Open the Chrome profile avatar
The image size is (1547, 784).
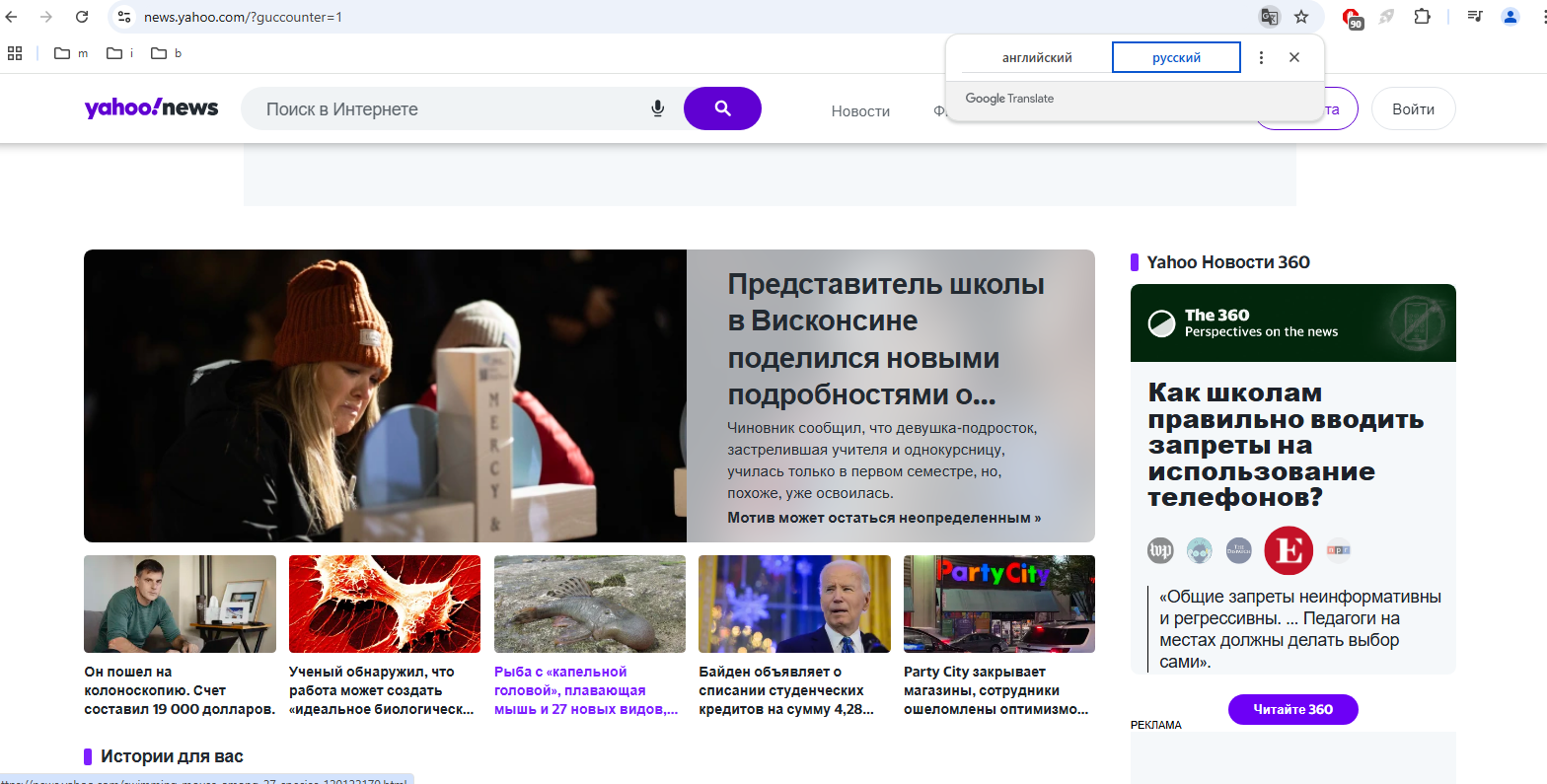tap(1510, 17)
